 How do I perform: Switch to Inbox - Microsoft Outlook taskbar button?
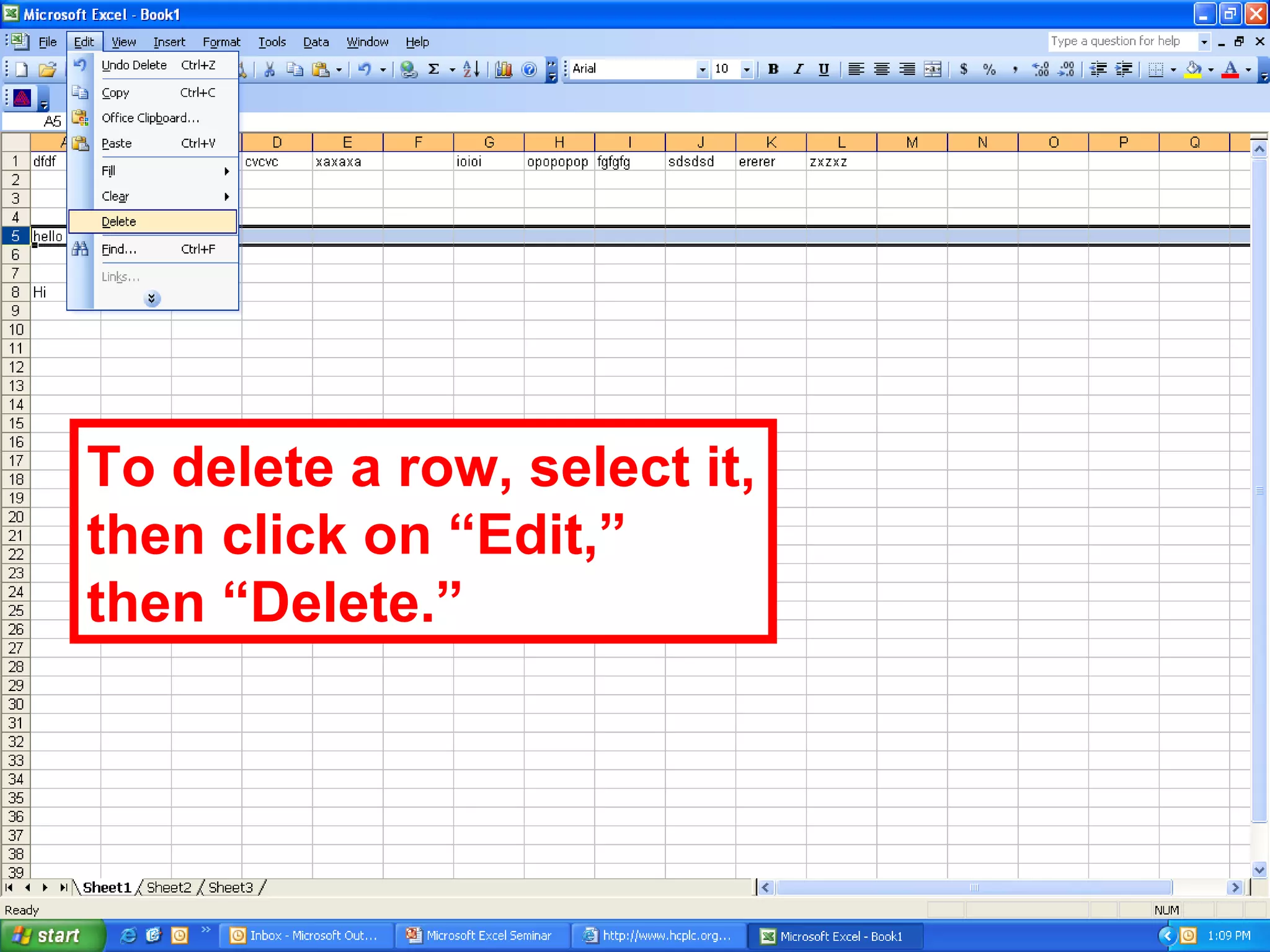point(306,936)
